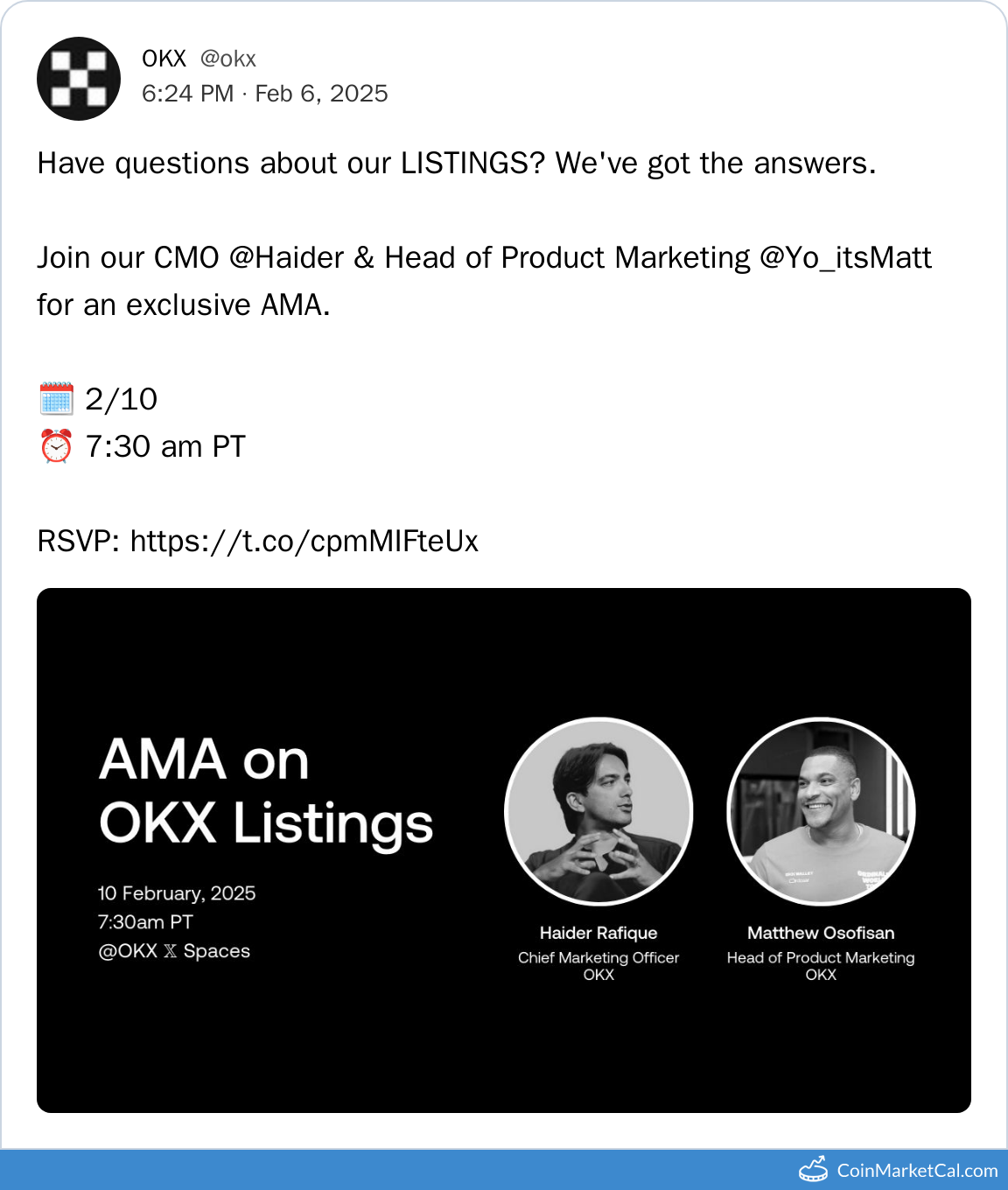Visit the CoinMarketCal.com link

tap(916, 1170)
